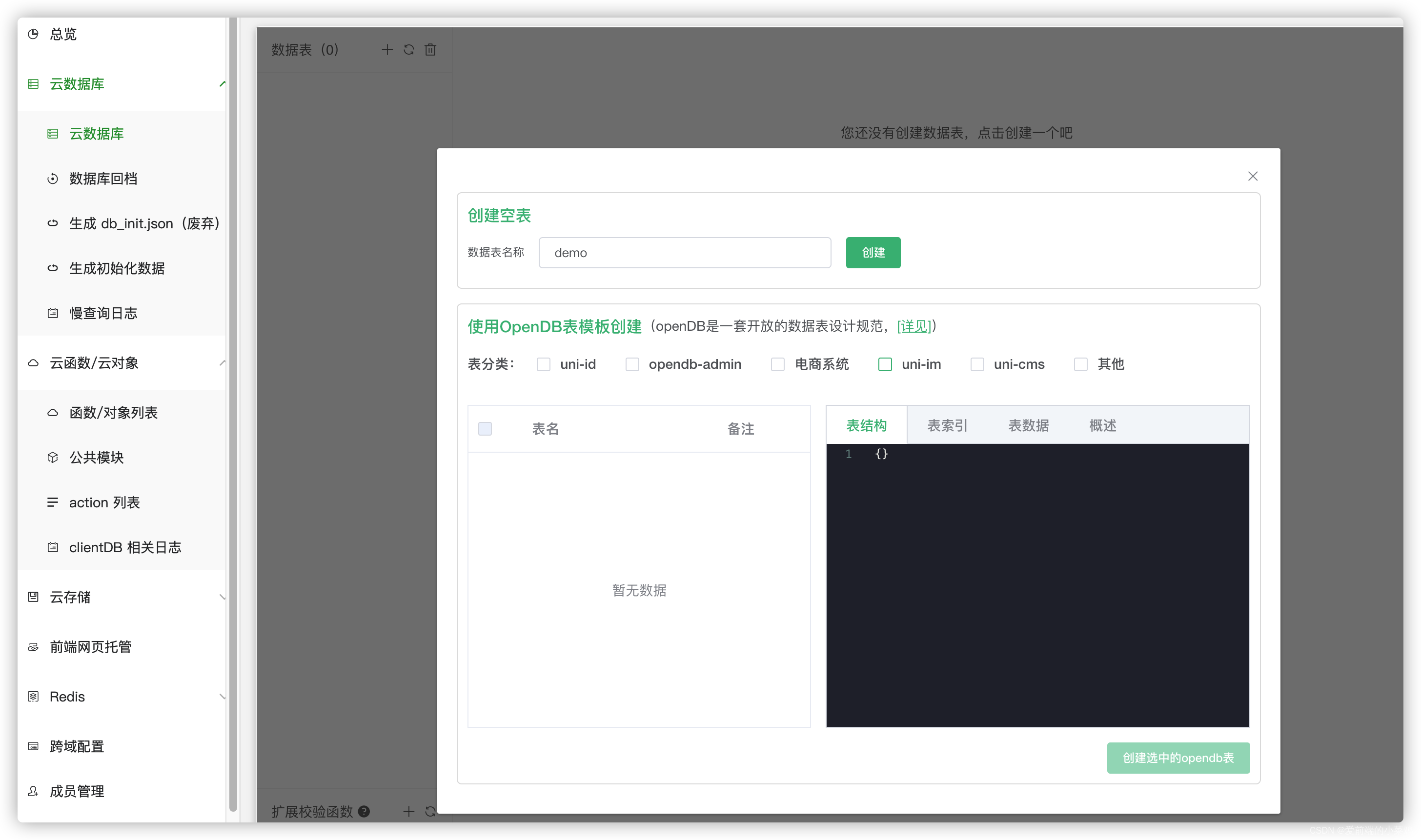The height and width of the screenshot is (840, 1421).
Task: Open the 概述 tab
Action: (x=1102, y=425)
